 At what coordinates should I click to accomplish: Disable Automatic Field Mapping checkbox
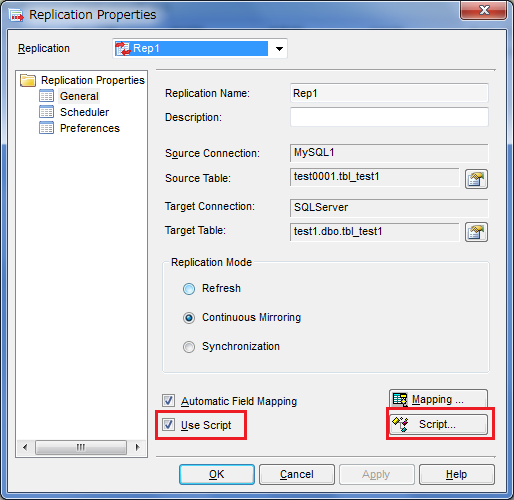pyautogui.click(x=168, y=400)
